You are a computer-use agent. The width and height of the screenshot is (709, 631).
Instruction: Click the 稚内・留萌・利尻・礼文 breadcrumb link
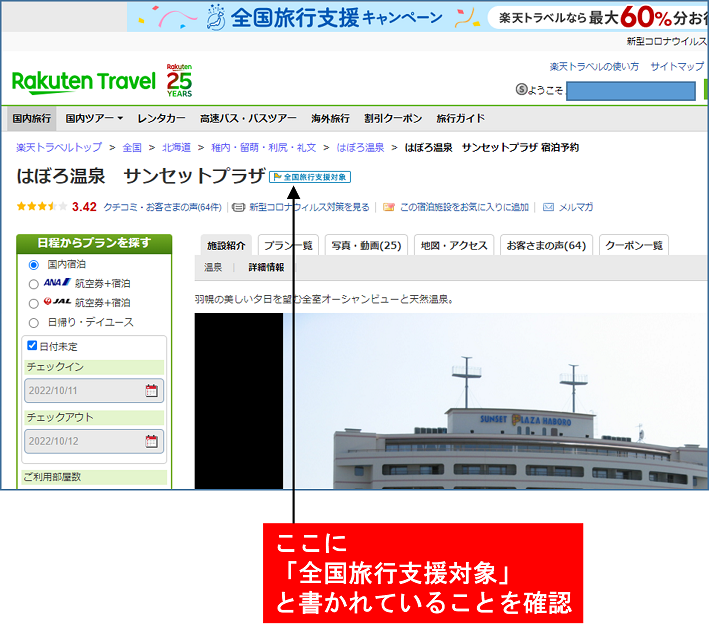coord(264,147)
